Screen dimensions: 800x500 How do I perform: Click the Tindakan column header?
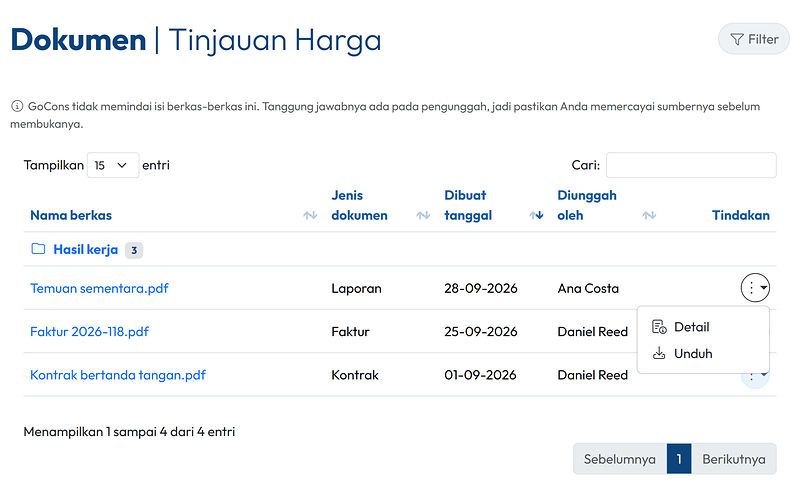pos(740,215)
